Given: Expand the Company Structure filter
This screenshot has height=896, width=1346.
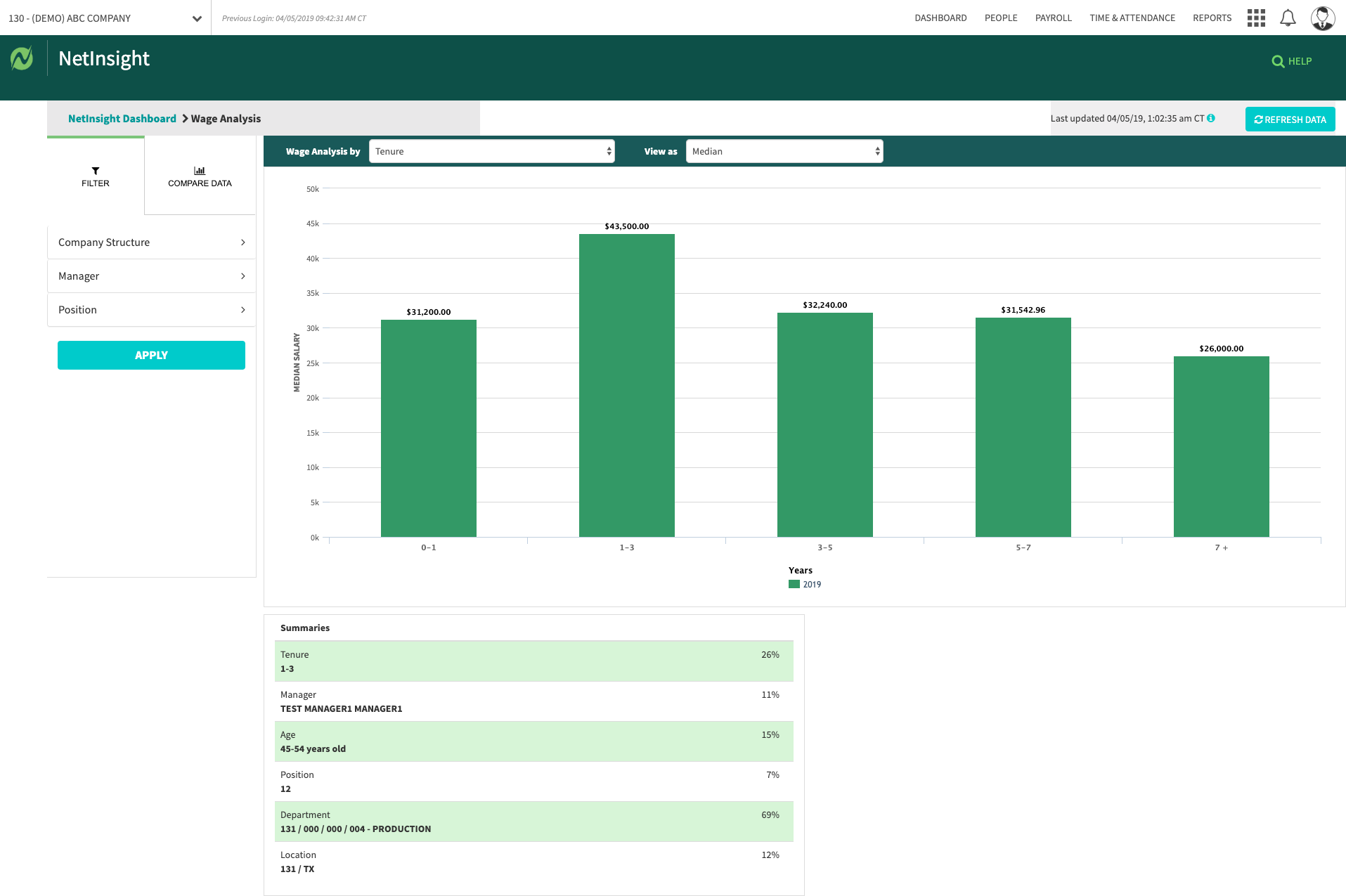Looking at the screenshot, I should click(x=151, y=242).
